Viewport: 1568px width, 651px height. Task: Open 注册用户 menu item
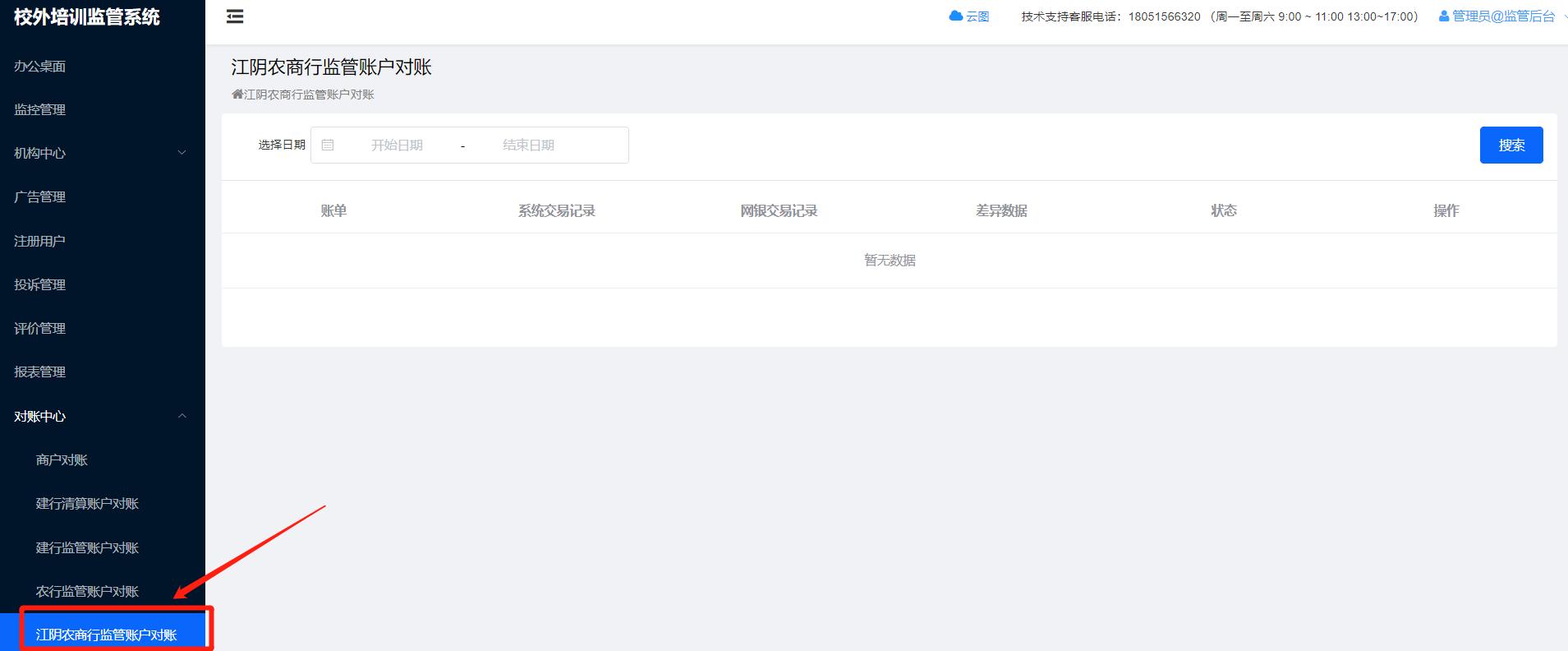pyautogui.click(x=39, y=241)
